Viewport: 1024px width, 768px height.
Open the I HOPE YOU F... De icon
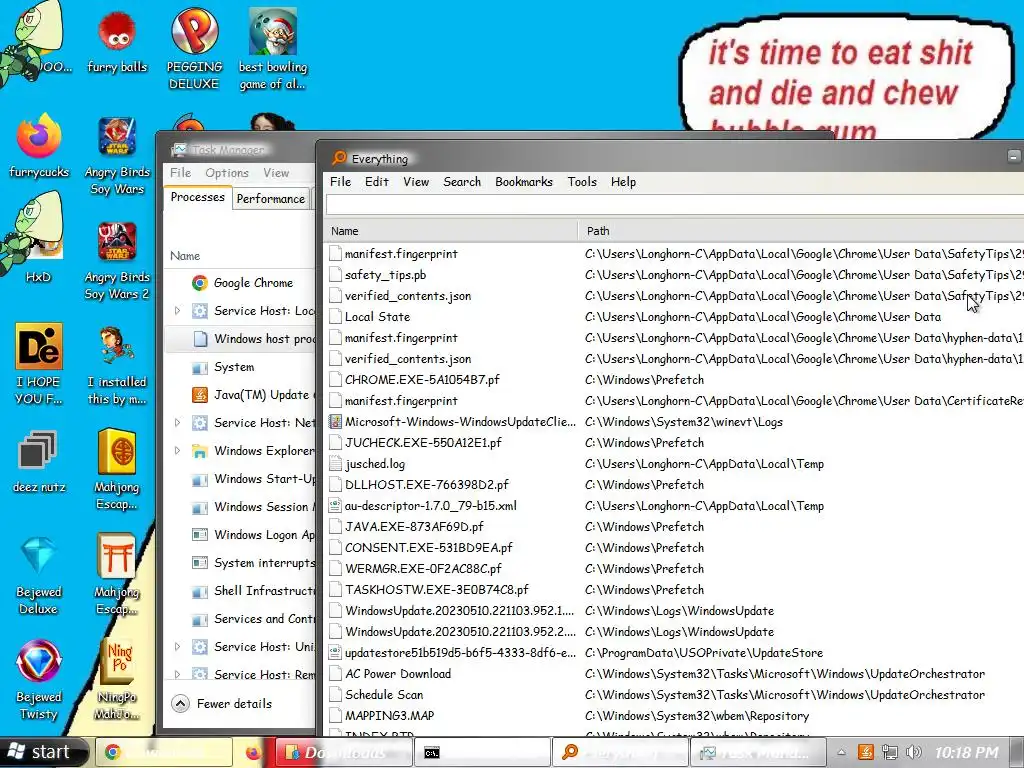pyautogui.click(x=39, y=364)
